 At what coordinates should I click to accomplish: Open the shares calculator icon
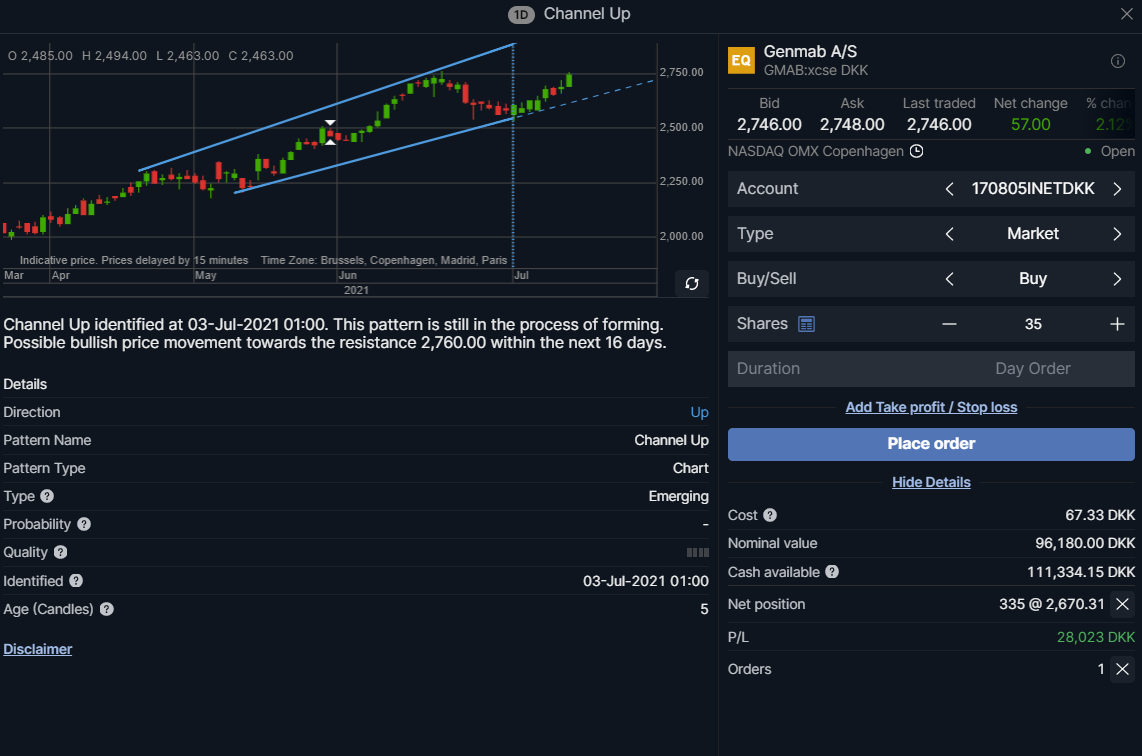[806, 324]
